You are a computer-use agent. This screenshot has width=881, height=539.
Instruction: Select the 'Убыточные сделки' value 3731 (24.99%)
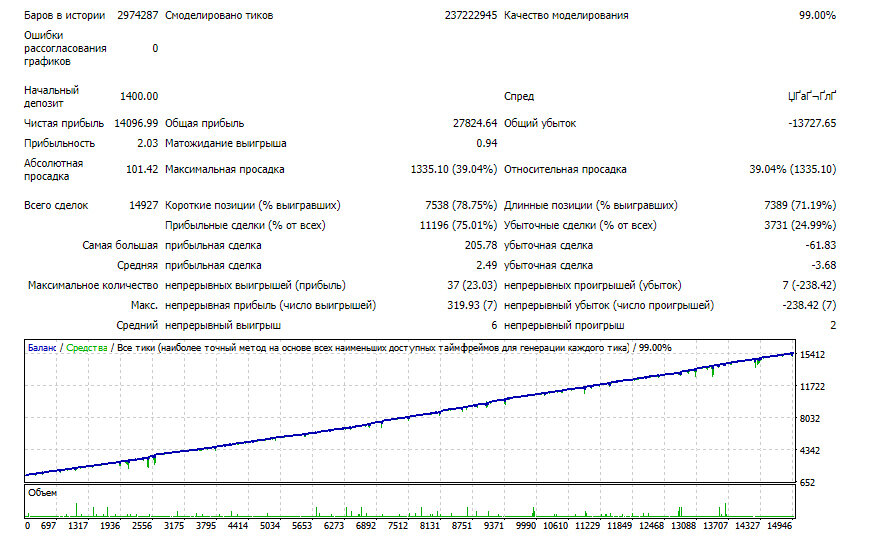pos(800,225)
